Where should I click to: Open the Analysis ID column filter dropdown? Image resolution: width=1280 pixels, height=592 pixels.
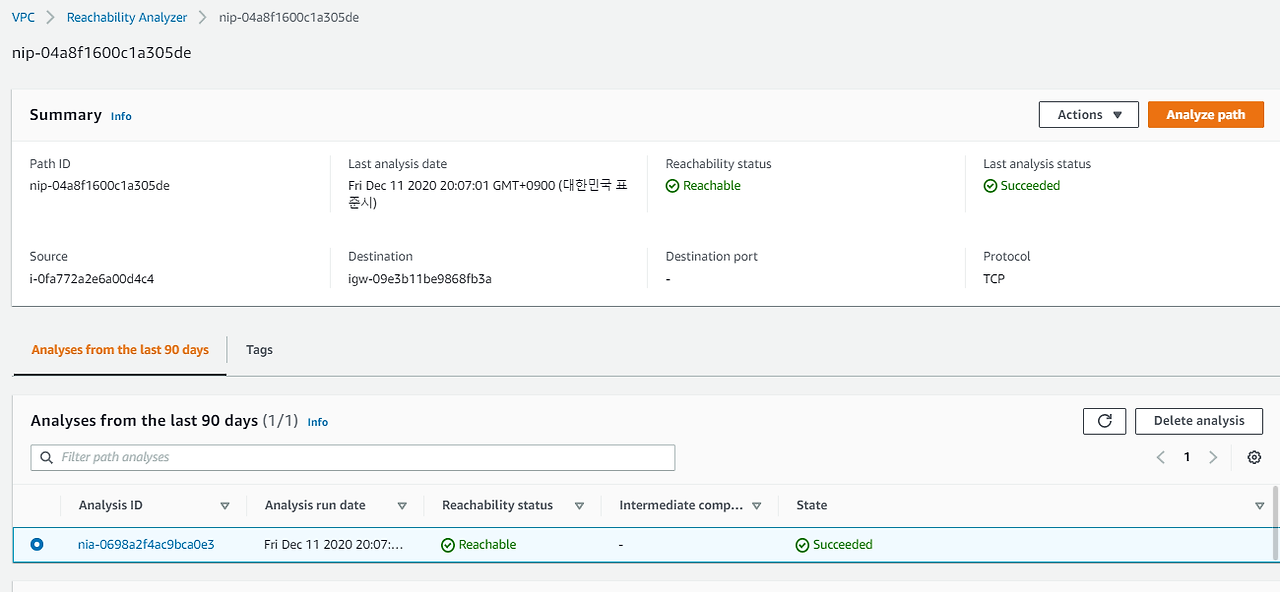[225, 505]
